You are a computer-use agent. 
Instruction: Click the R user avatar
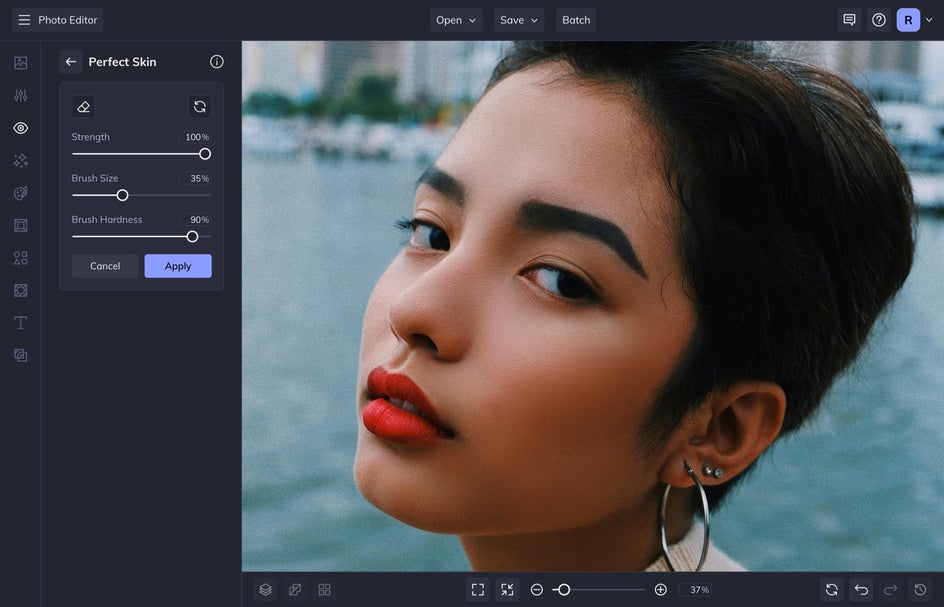[908, 20]
